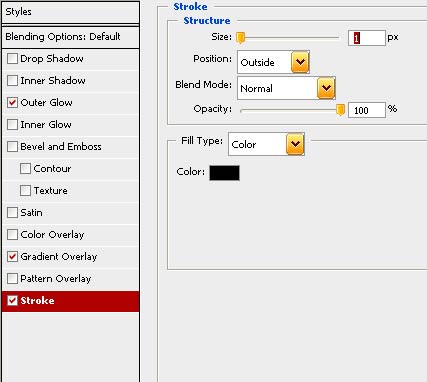The width and height of the screenshot is (427, 382).
Task: Open the Blend Mode dropdown arrow
Action: point(326,88)
